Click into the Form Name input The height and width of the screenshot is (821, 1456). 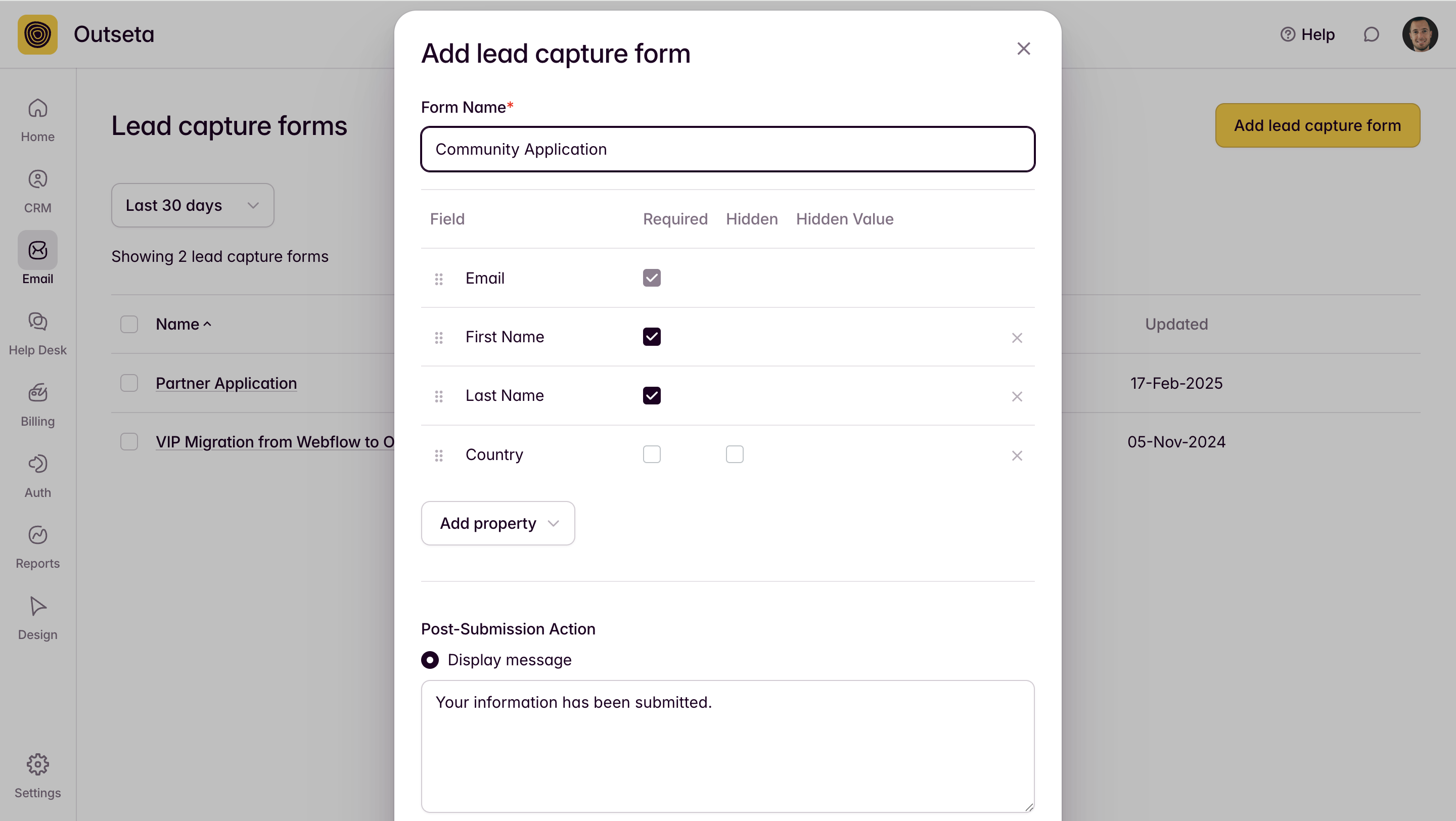[727, 149]
